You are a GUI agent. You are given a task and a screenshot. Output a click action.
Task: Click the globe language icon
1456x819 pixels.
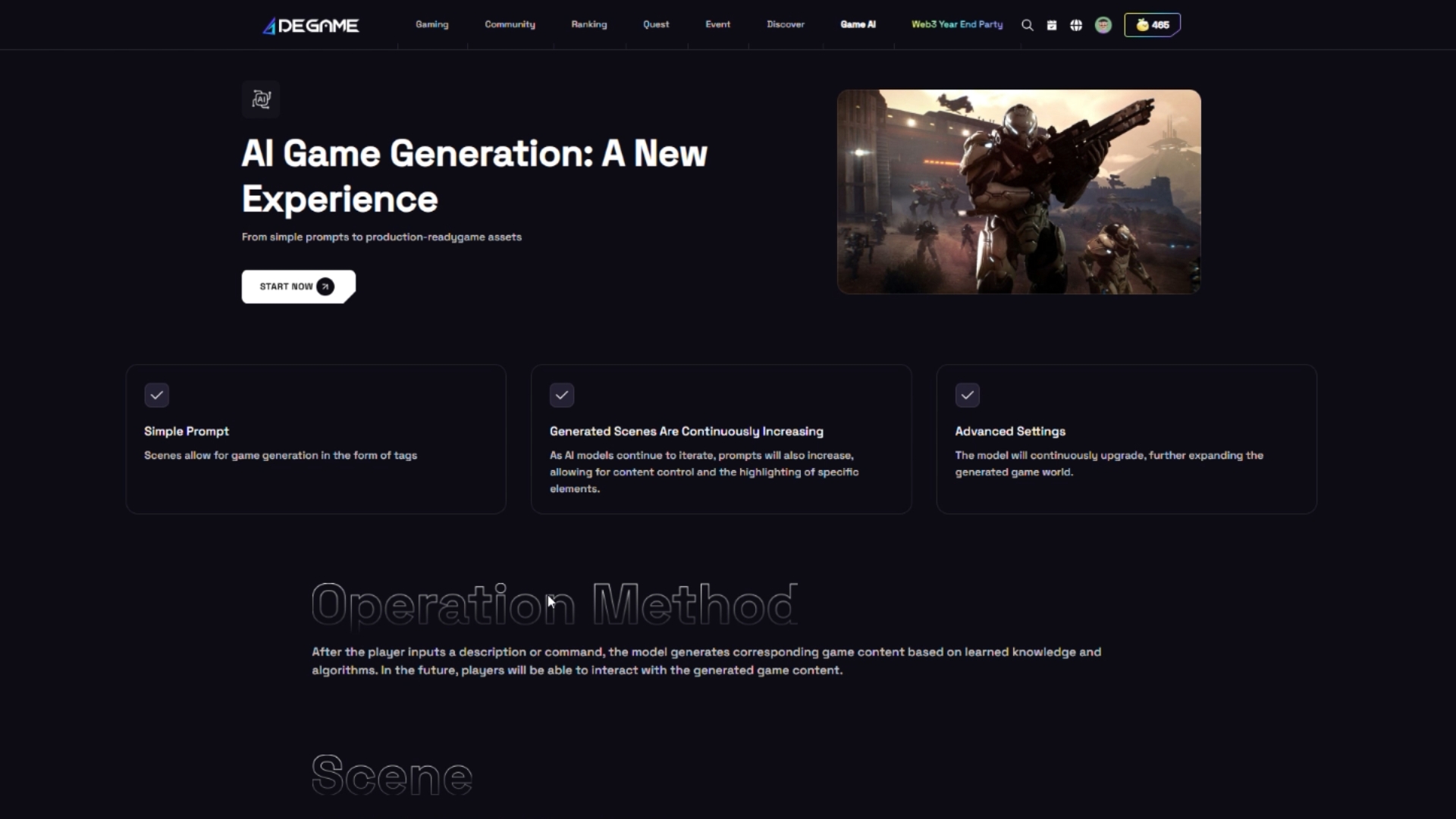(x=1075, y=25)
